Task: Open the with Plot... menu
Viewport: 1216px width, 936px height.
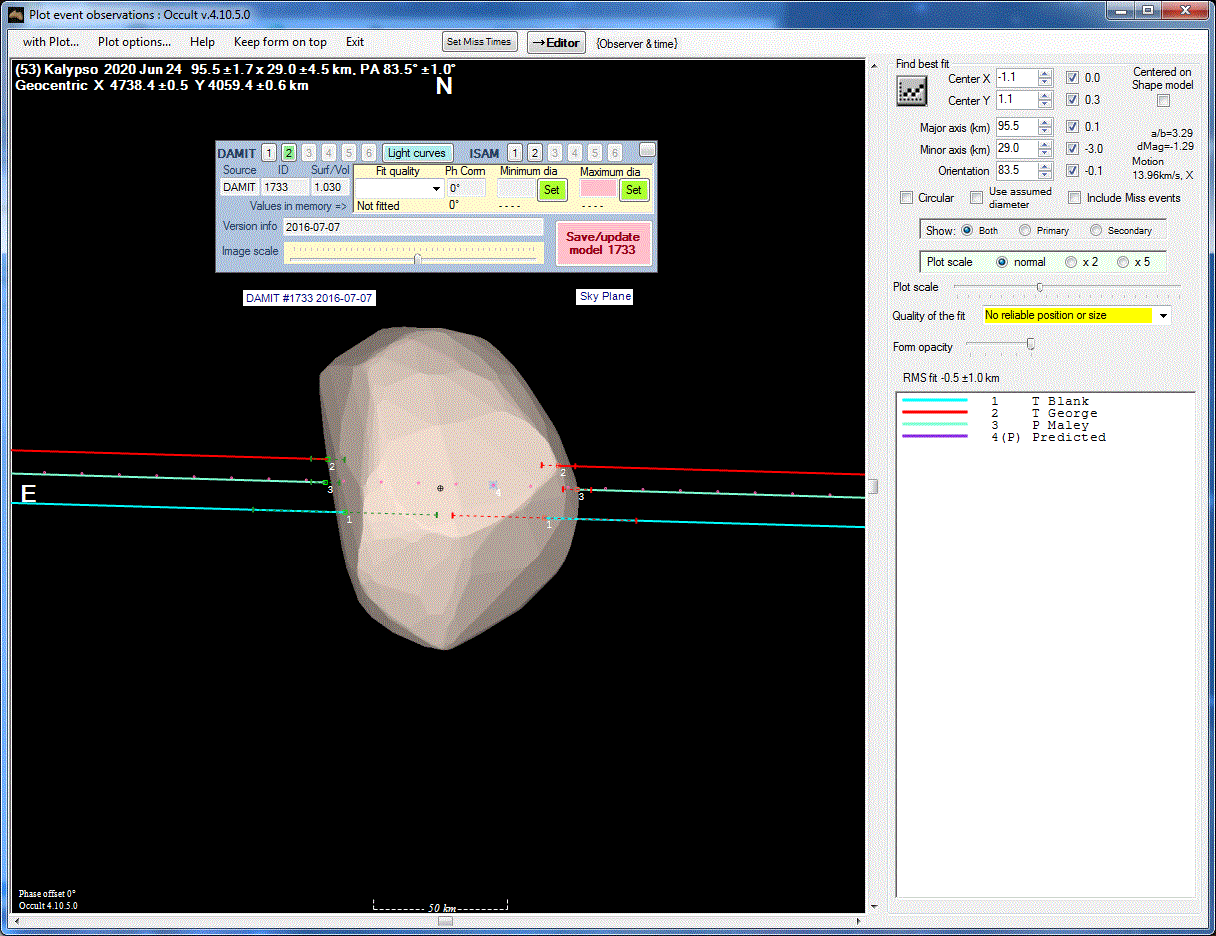Action: point(51,42)
